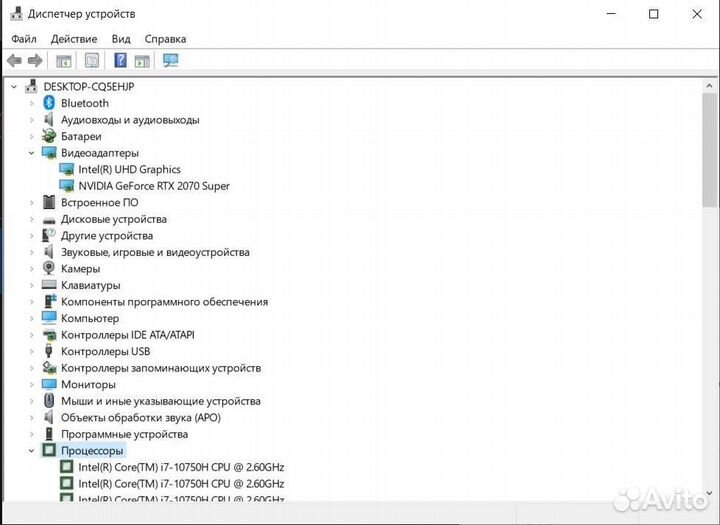This screenshot has width=720, height=525.
Task: Click the Дисковые устройства drive icon
Action: point(49,220)
